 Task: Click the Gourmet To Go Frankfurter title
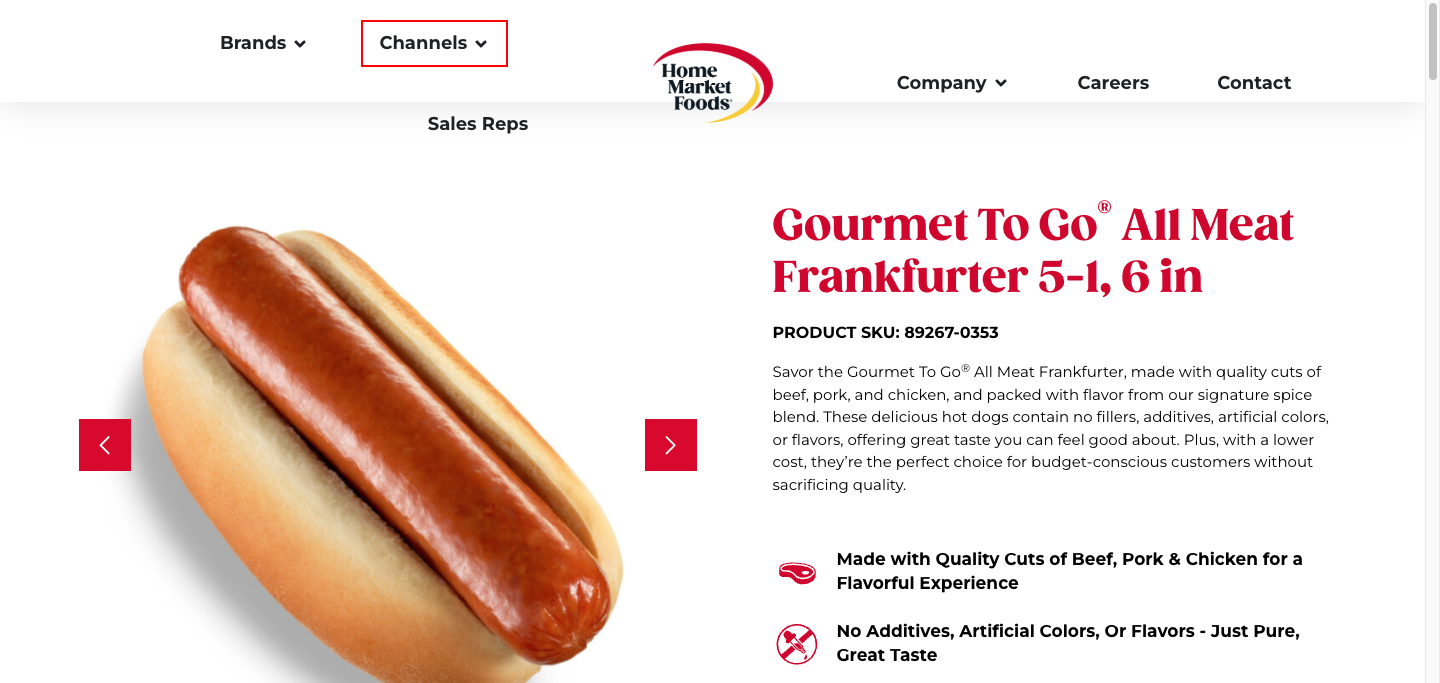[1033, 250]
